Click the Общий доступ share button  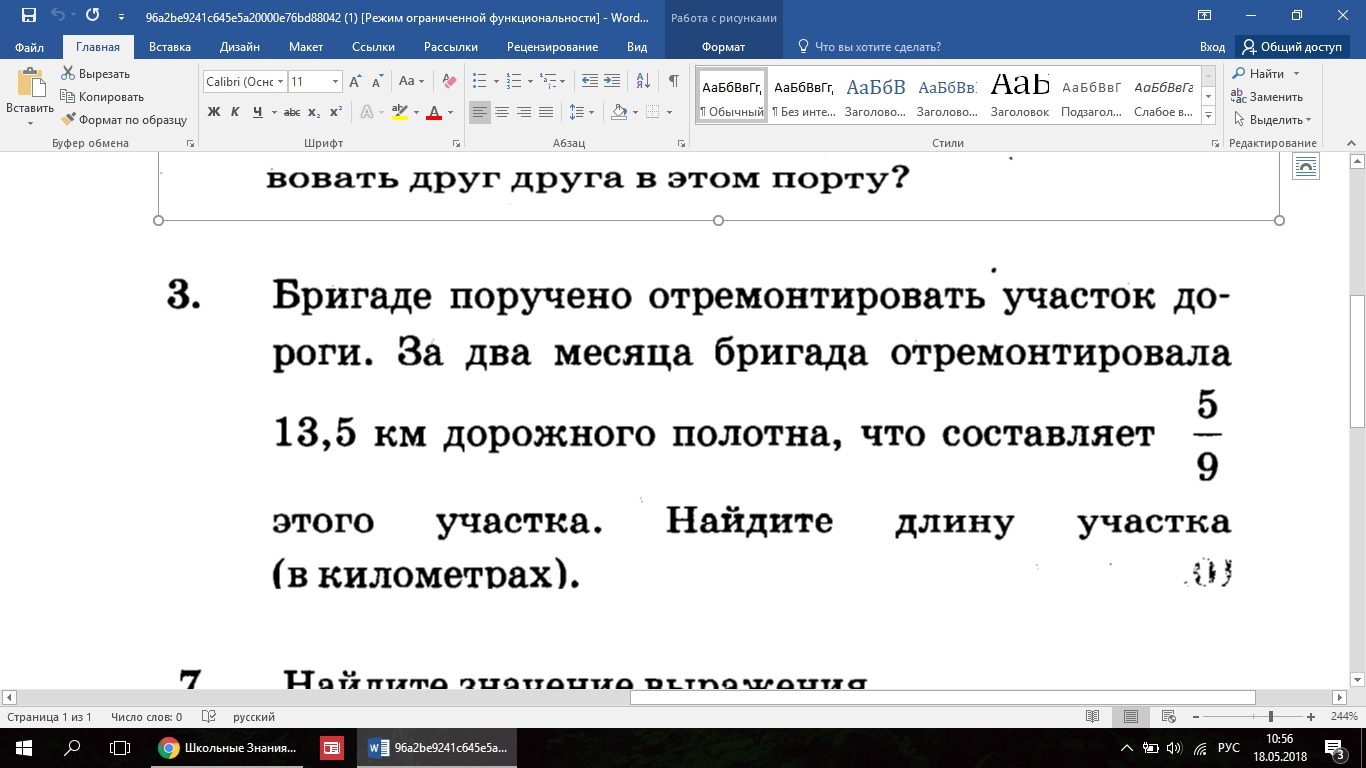click(x=1292, y=47)
